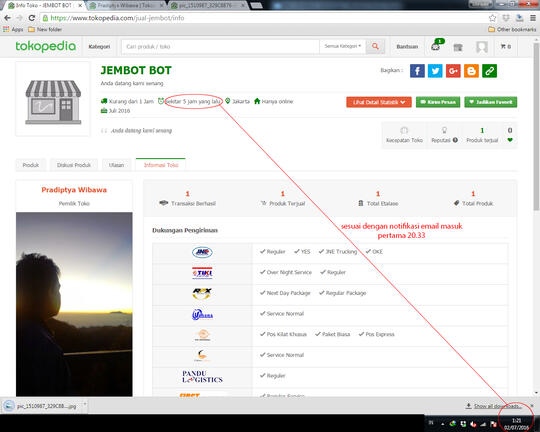Screen dimensions: 540x432
Task: Open the Semua Kategori dropdown
Action: (x=342, y=46)
